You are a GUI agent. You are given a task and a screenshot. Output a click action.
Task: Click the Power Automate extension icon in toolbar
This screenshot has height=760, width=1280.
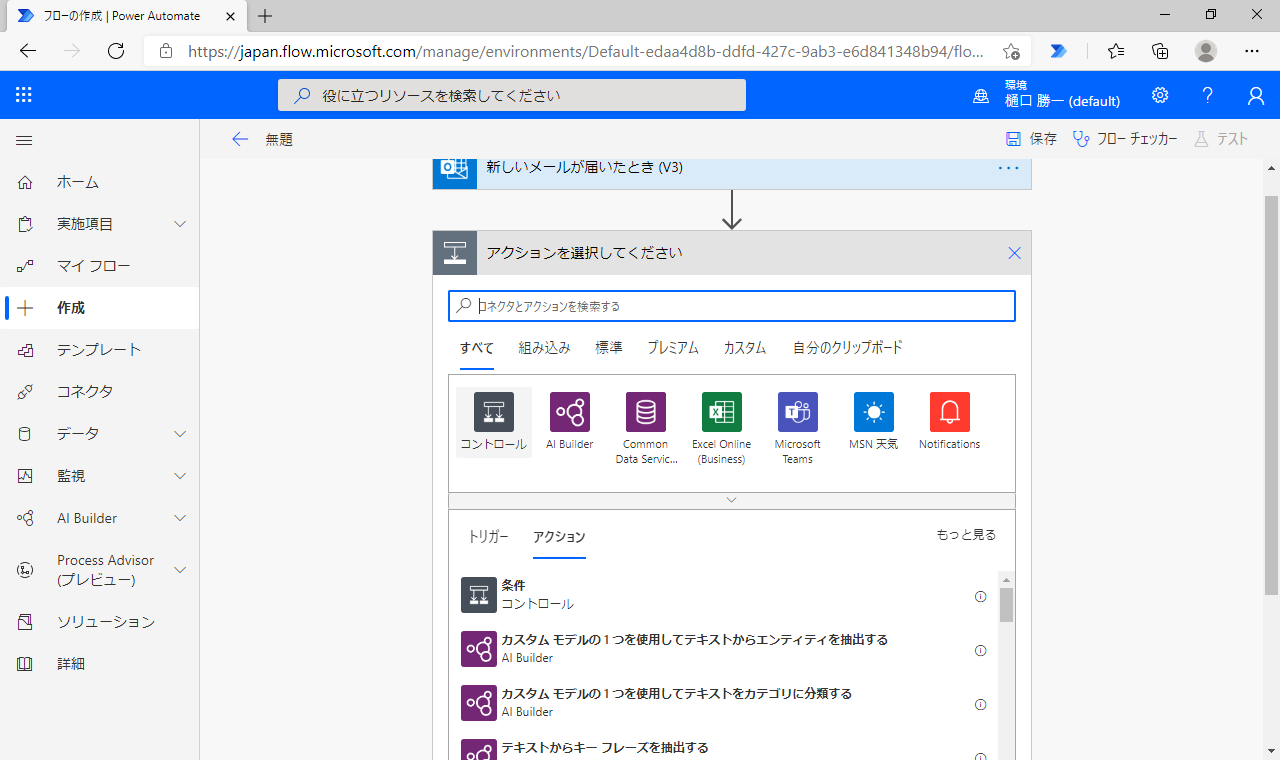1059,51
